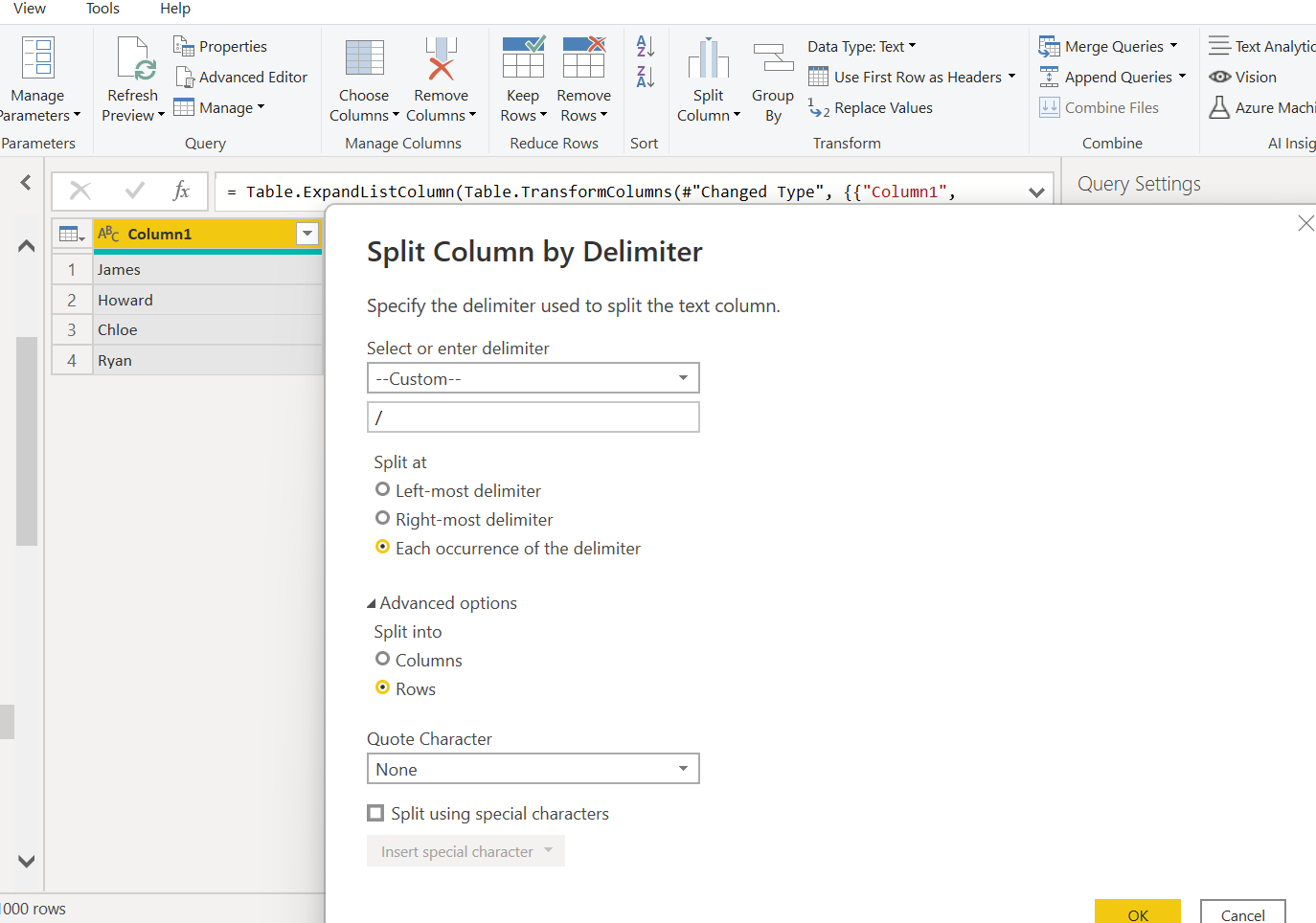
Task: Expand the formula bar chevron
Action: (x=1036, y=192)
